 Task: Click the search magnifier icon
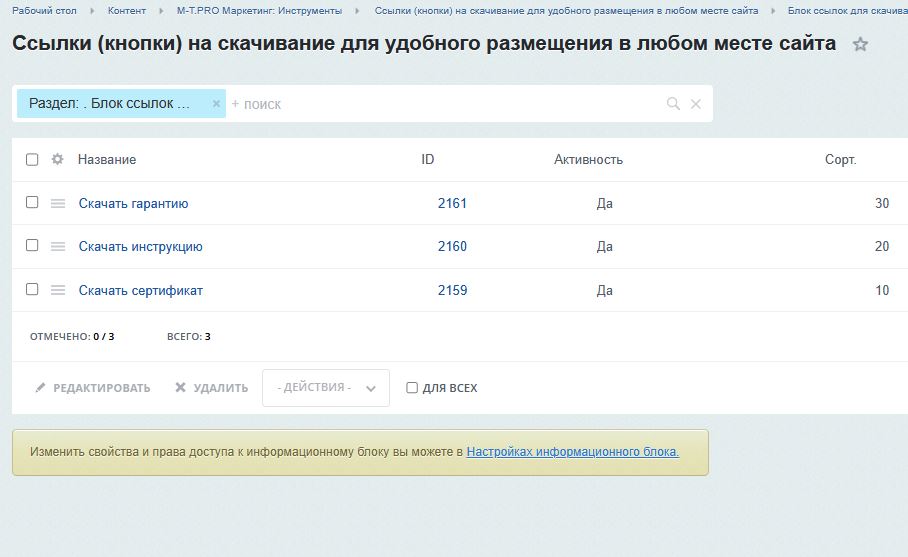tap(673, 104)
